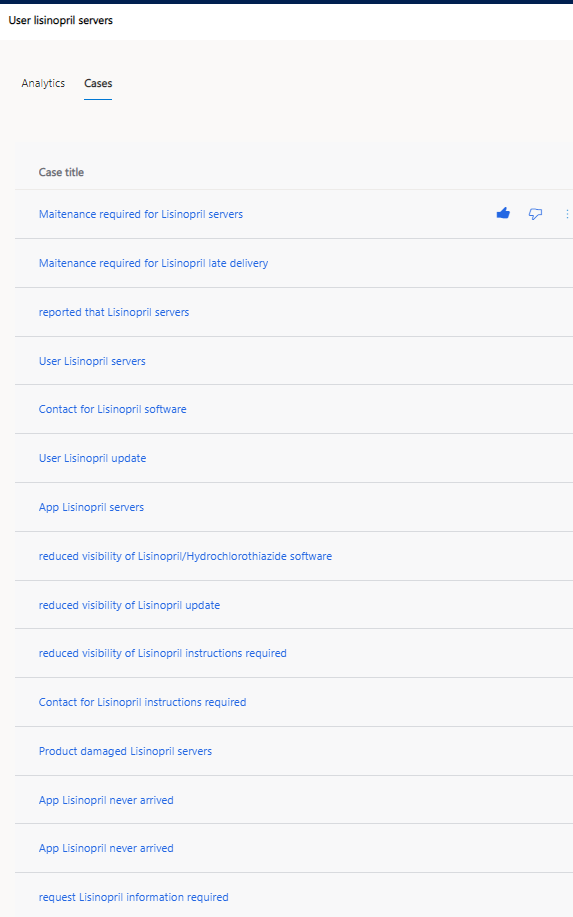The height and width of the screenshot is (917, 573).
Task: Open App Lisinopril servers case
Action: point(91,508)
